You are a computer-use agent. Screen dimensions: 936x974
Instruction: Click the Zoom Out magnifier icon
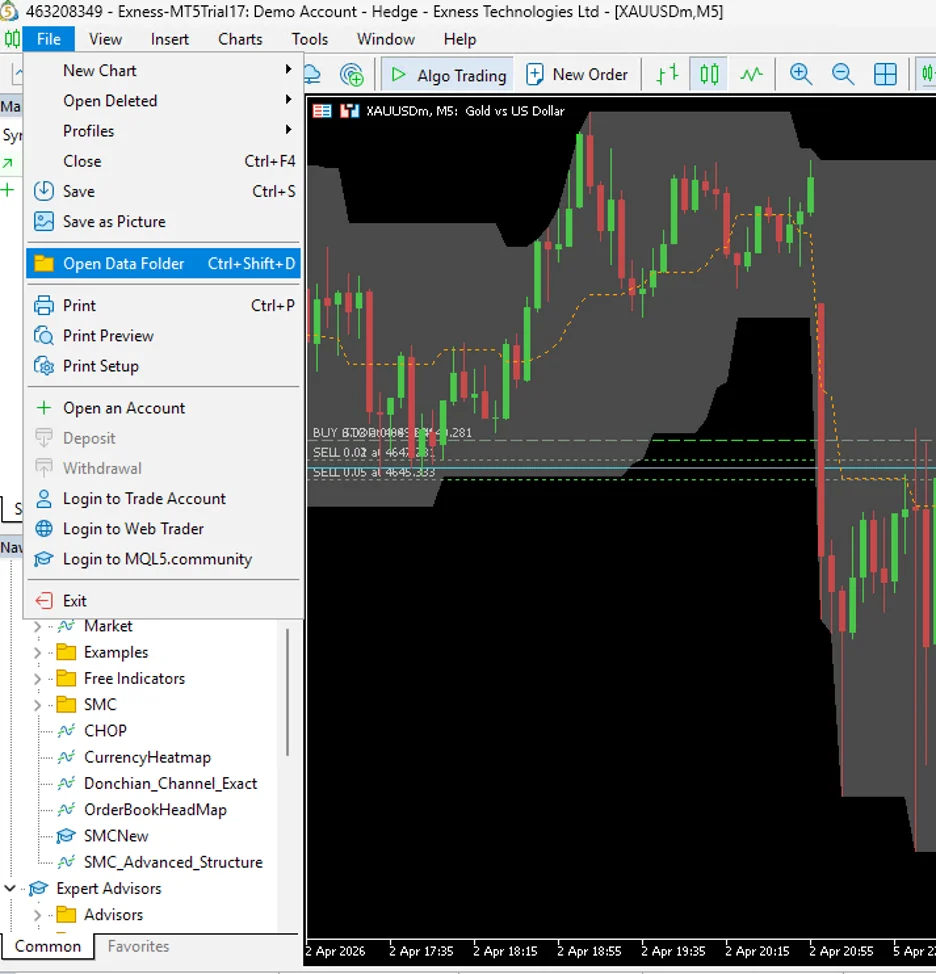point(842,74)
